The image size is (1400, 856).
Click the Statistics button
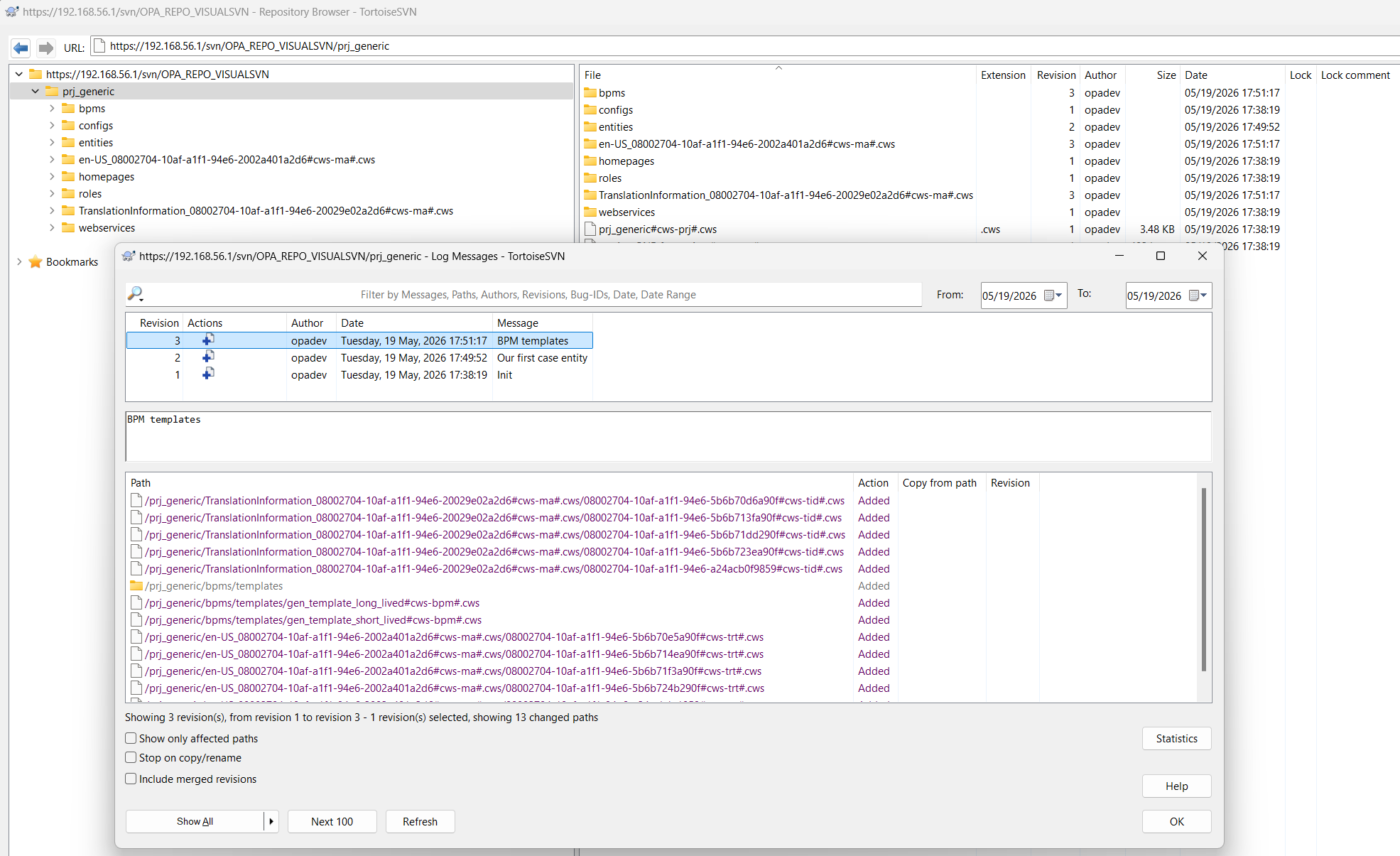click(1176, 738)
